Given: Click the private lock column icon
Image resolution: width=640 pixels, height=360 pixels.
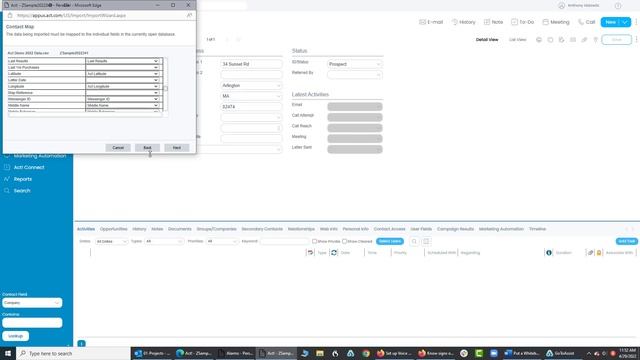Looking at the screenshot, I should tap(599, 253).
